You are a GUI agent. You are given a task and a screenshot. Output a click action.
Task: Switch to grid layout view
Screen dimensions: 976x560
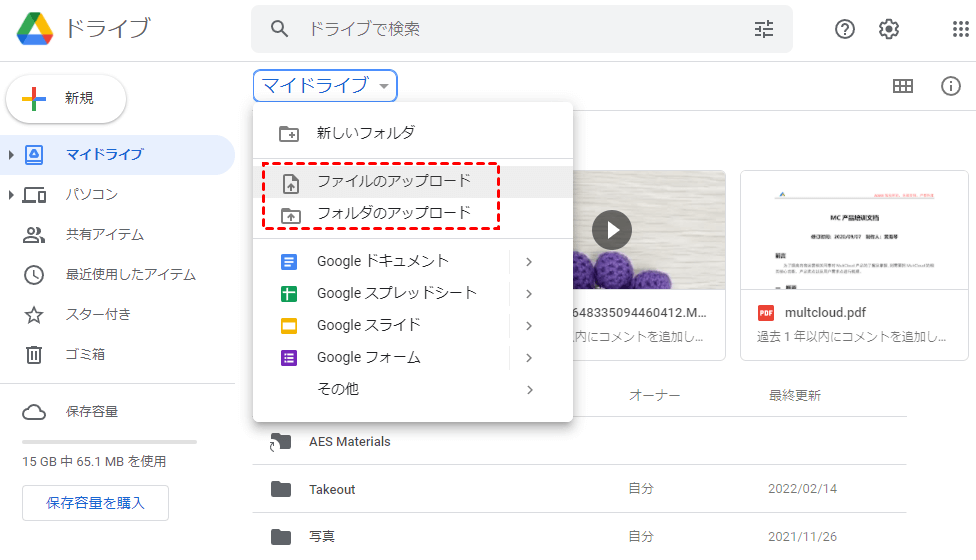click(x=902, y=86)
